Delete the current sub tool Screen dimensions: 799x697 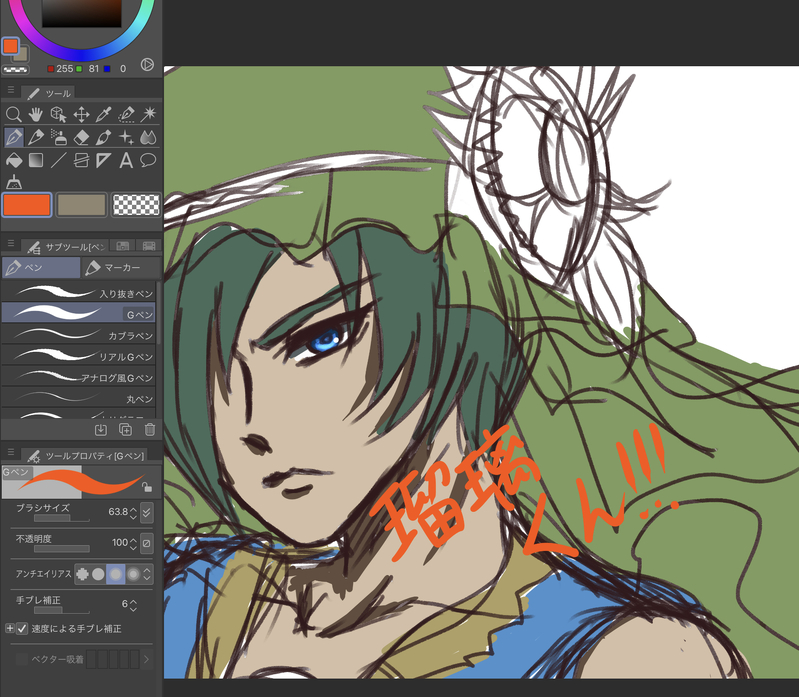150,430
